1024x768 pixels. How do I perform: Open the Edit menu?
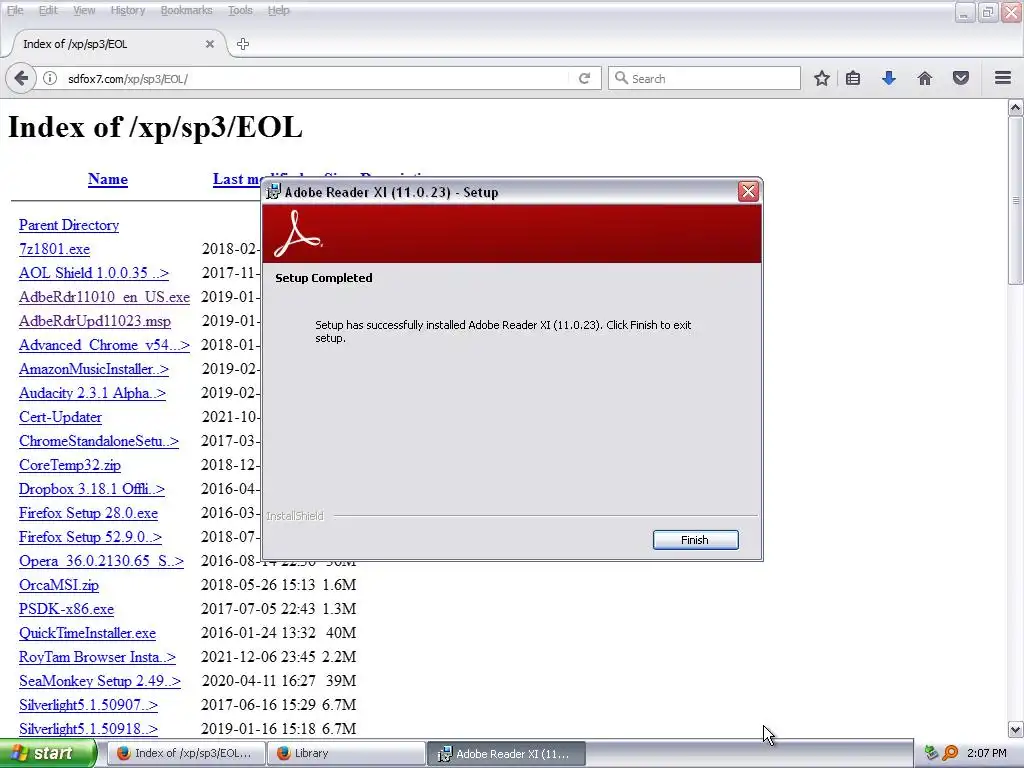click(x=48, y=10)
